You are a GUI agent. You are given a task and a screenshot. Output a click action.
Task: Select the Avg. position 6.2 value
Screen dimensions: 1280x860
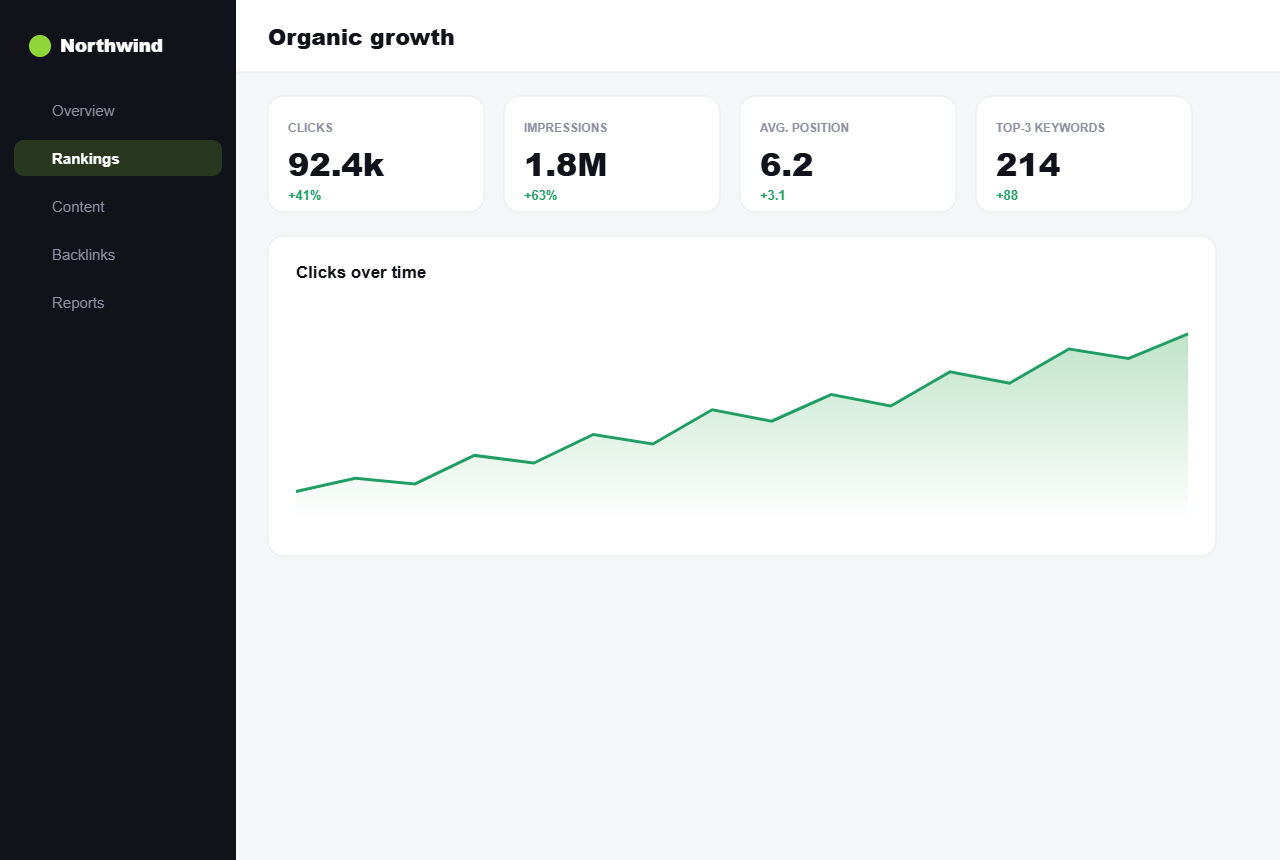(787, 164)
